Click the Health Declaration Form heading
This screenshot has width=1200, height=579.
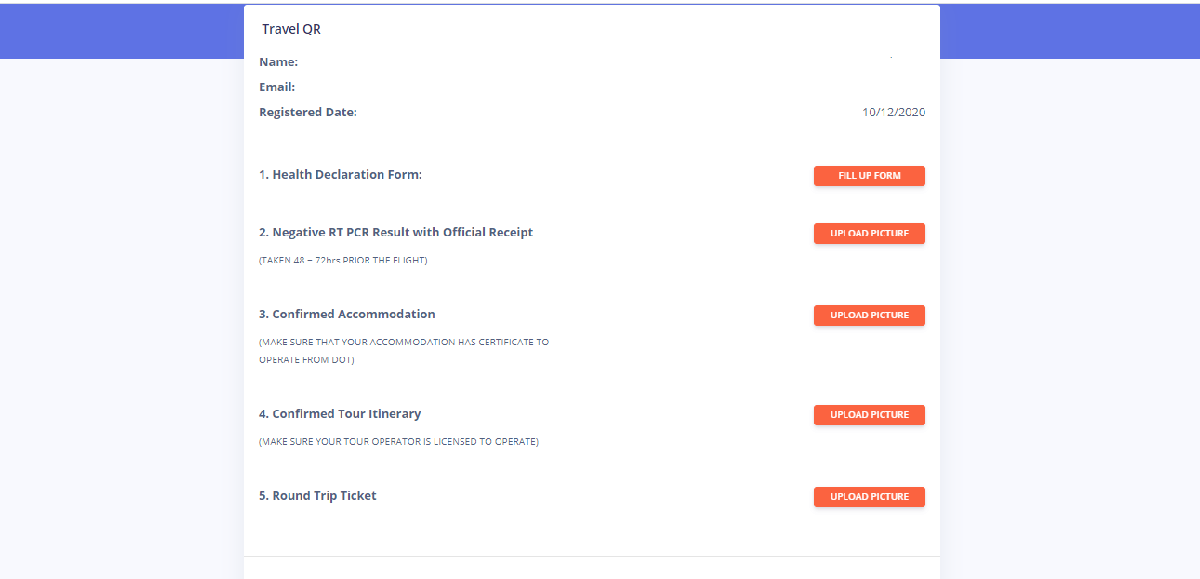tap(340, 175)
